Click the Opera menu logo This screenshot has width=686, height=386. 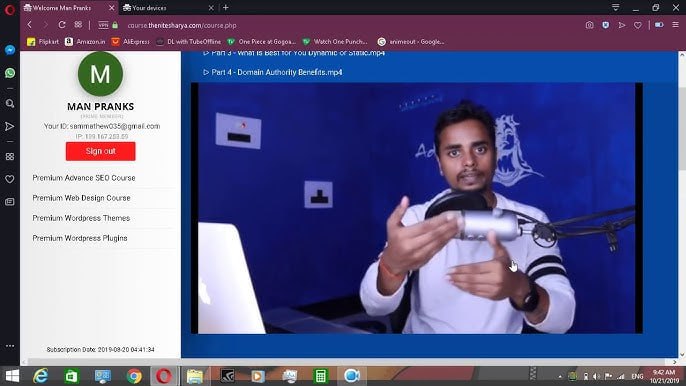(x=10, y=9)
